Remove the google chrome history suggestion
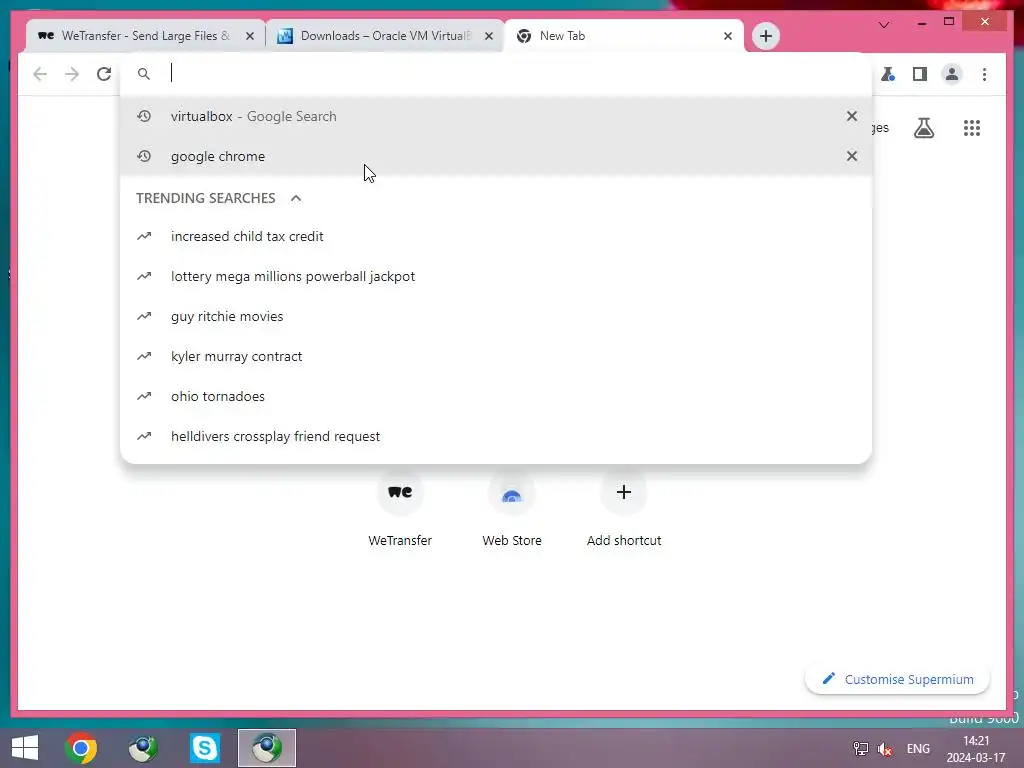Screen dimensions: 1024x768 pos(852,156)
